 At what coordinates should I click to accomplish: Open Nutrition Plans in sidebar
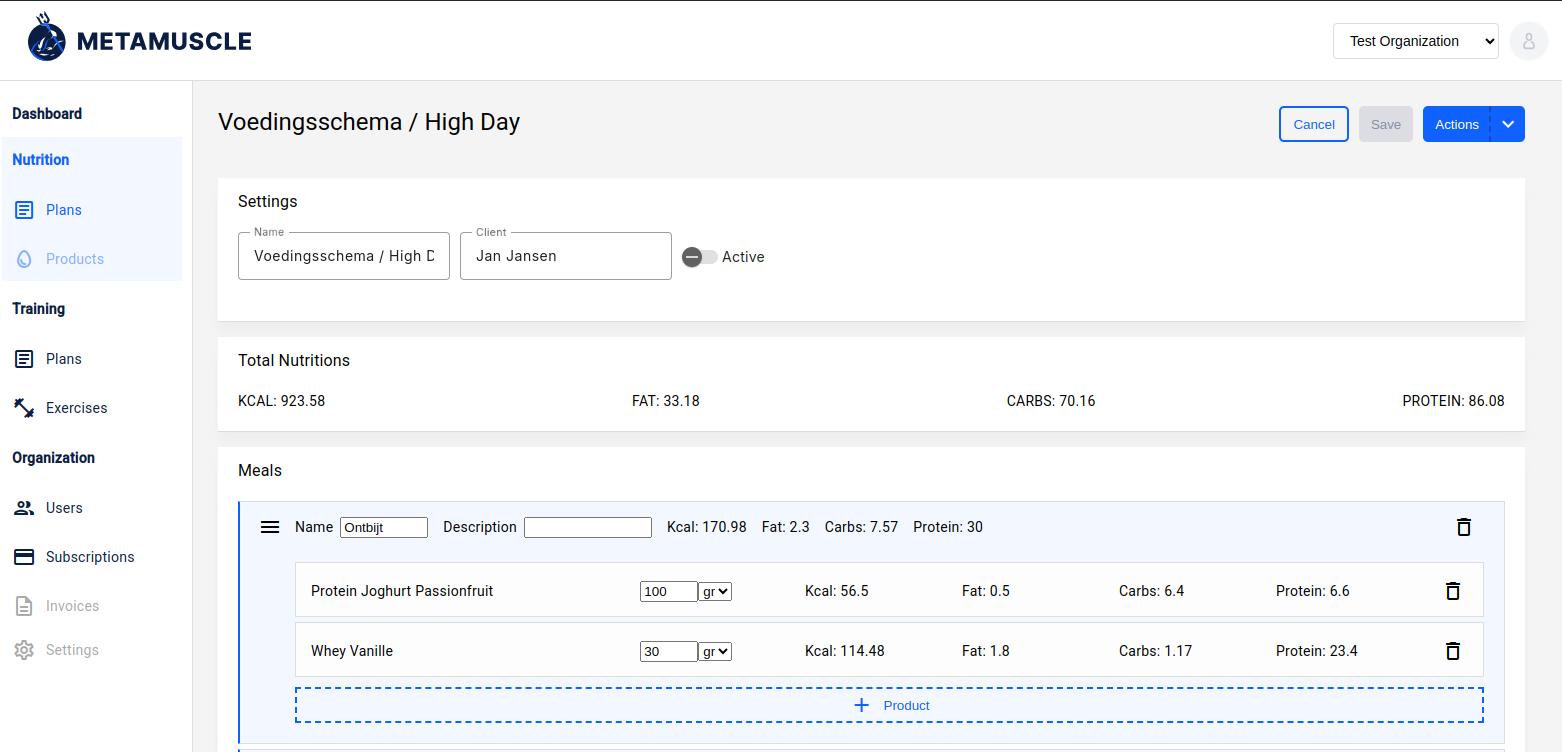[x=64, y=210]
